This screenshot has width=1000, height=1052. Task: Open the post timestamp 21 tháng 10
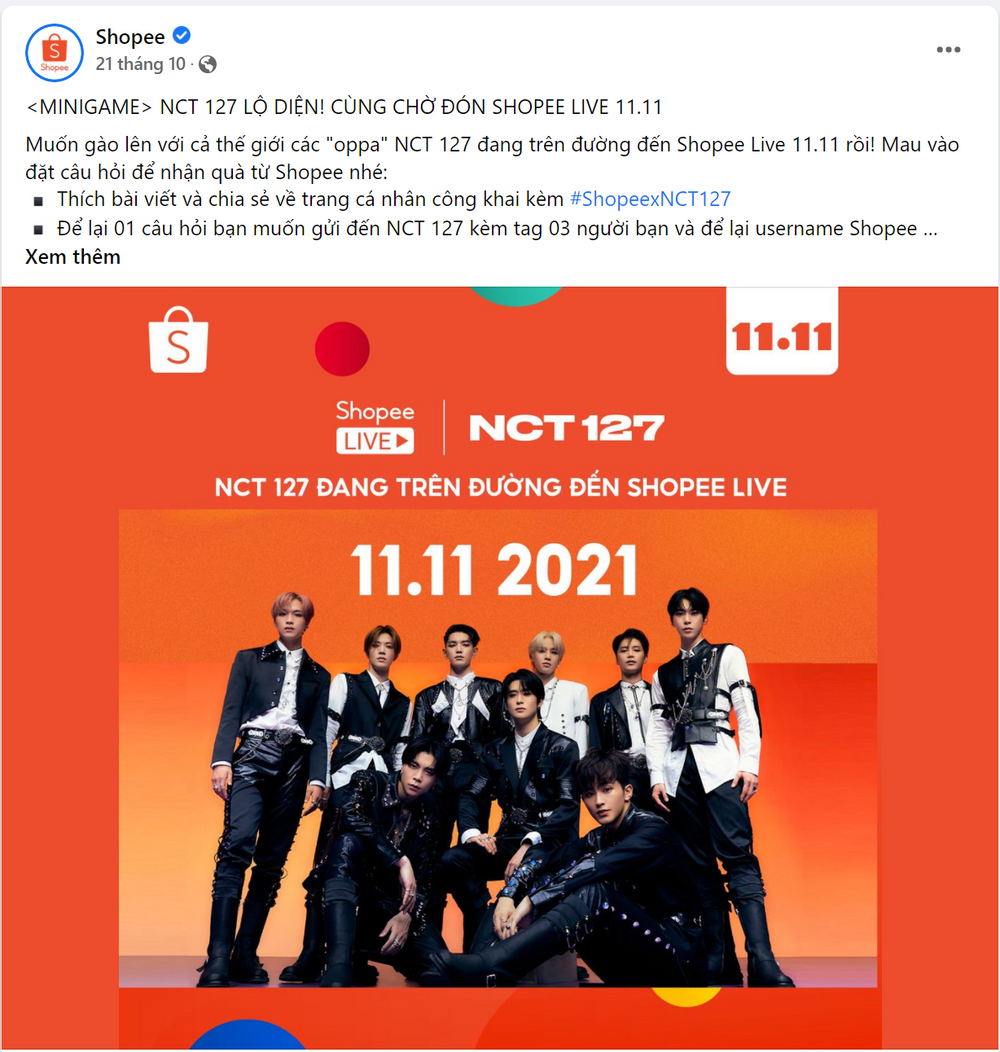(140, 64)
